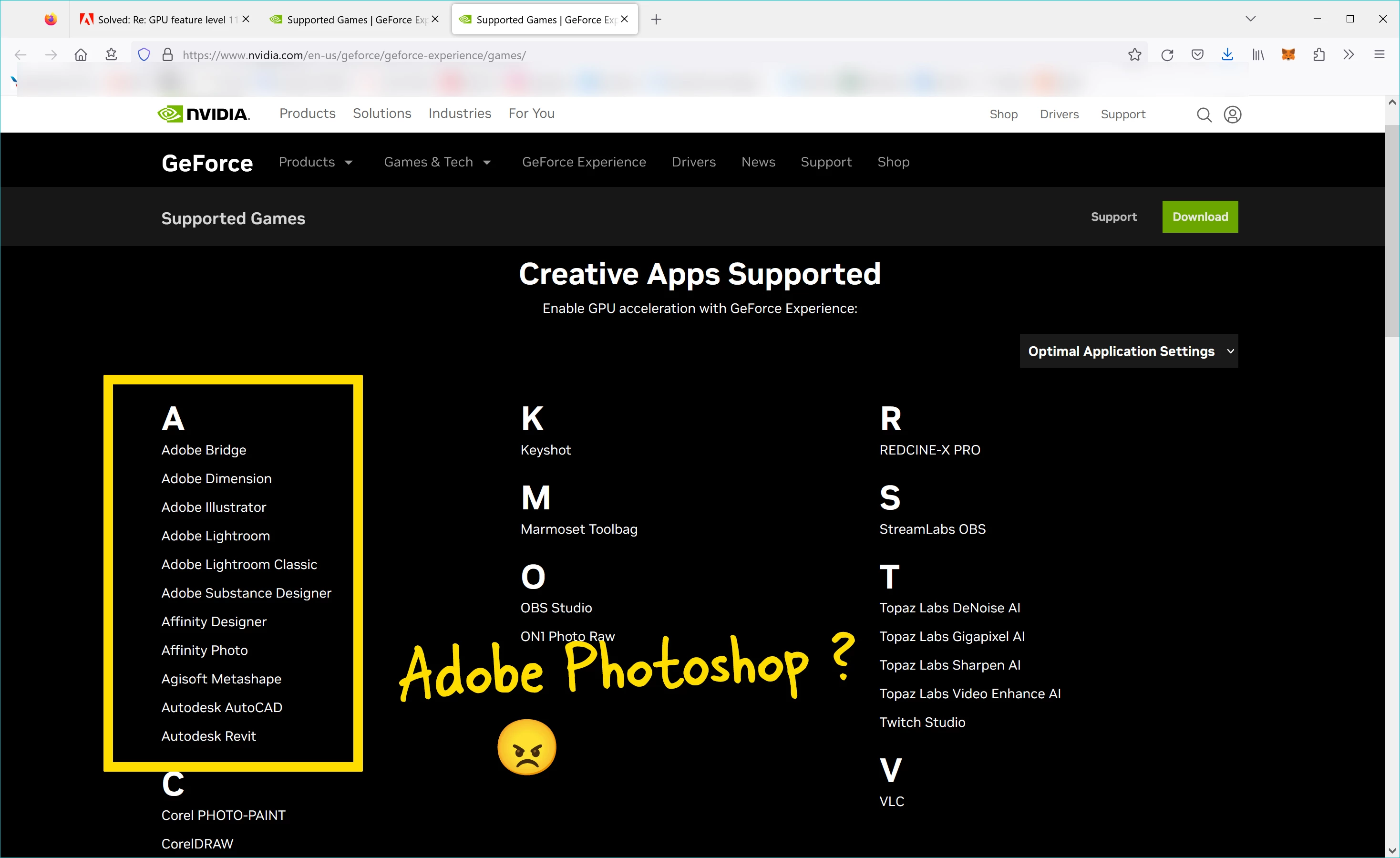The height and width of the screenshot is (858, 1400).
Task: Open the Adobe Lightroom Classic link
Action: 238,564
